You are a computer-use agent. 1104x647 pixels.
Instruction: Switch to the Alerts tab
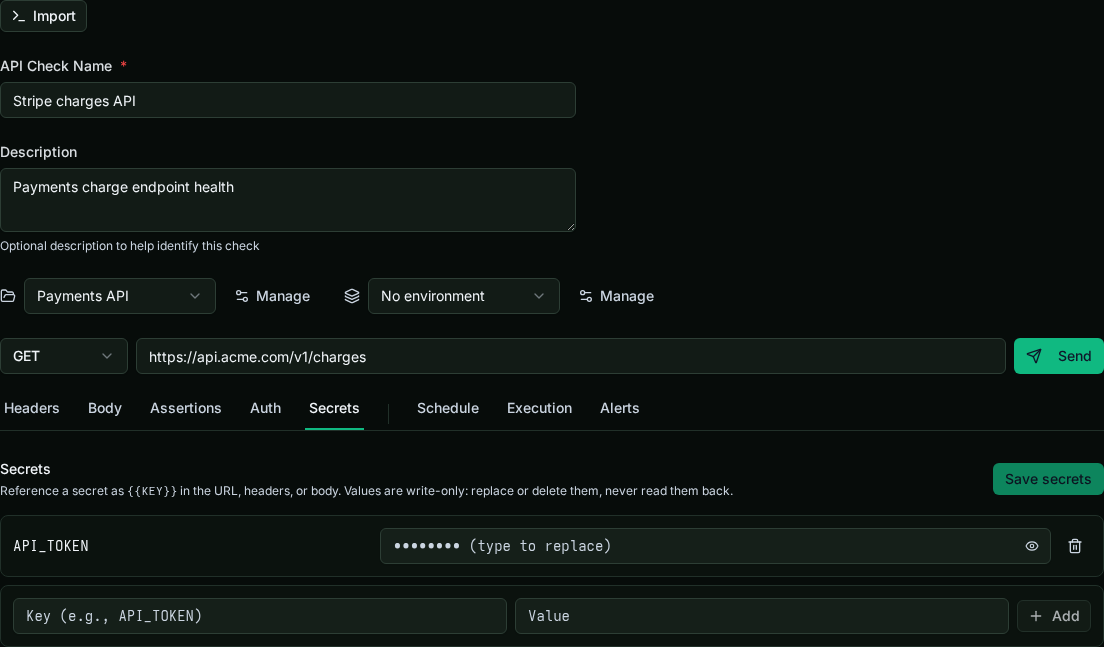620,408
